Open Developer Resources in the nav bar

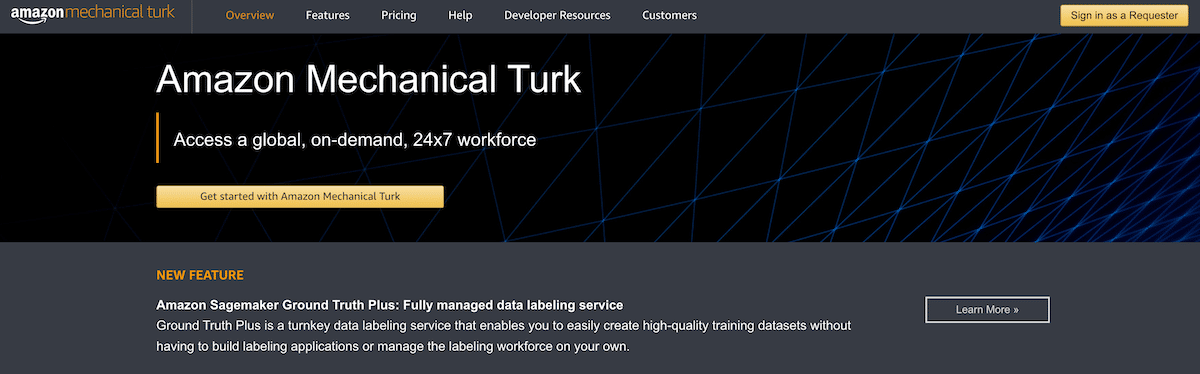pos(558,16)
